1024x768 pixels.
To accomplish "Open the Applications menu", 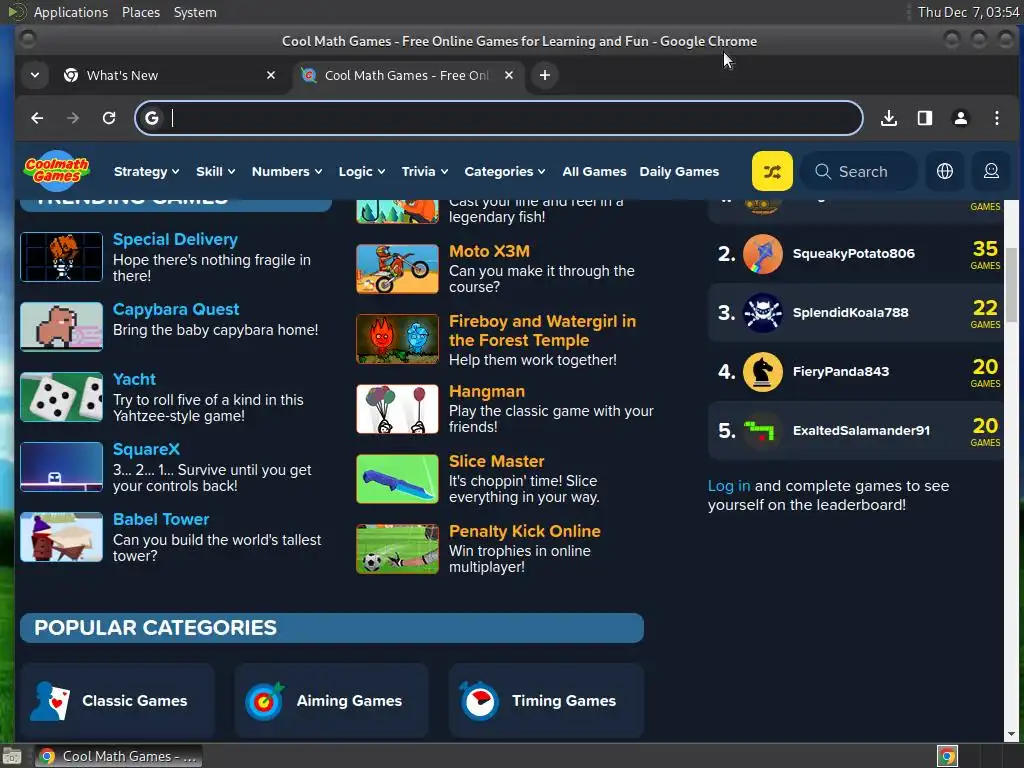I will 71,12.
